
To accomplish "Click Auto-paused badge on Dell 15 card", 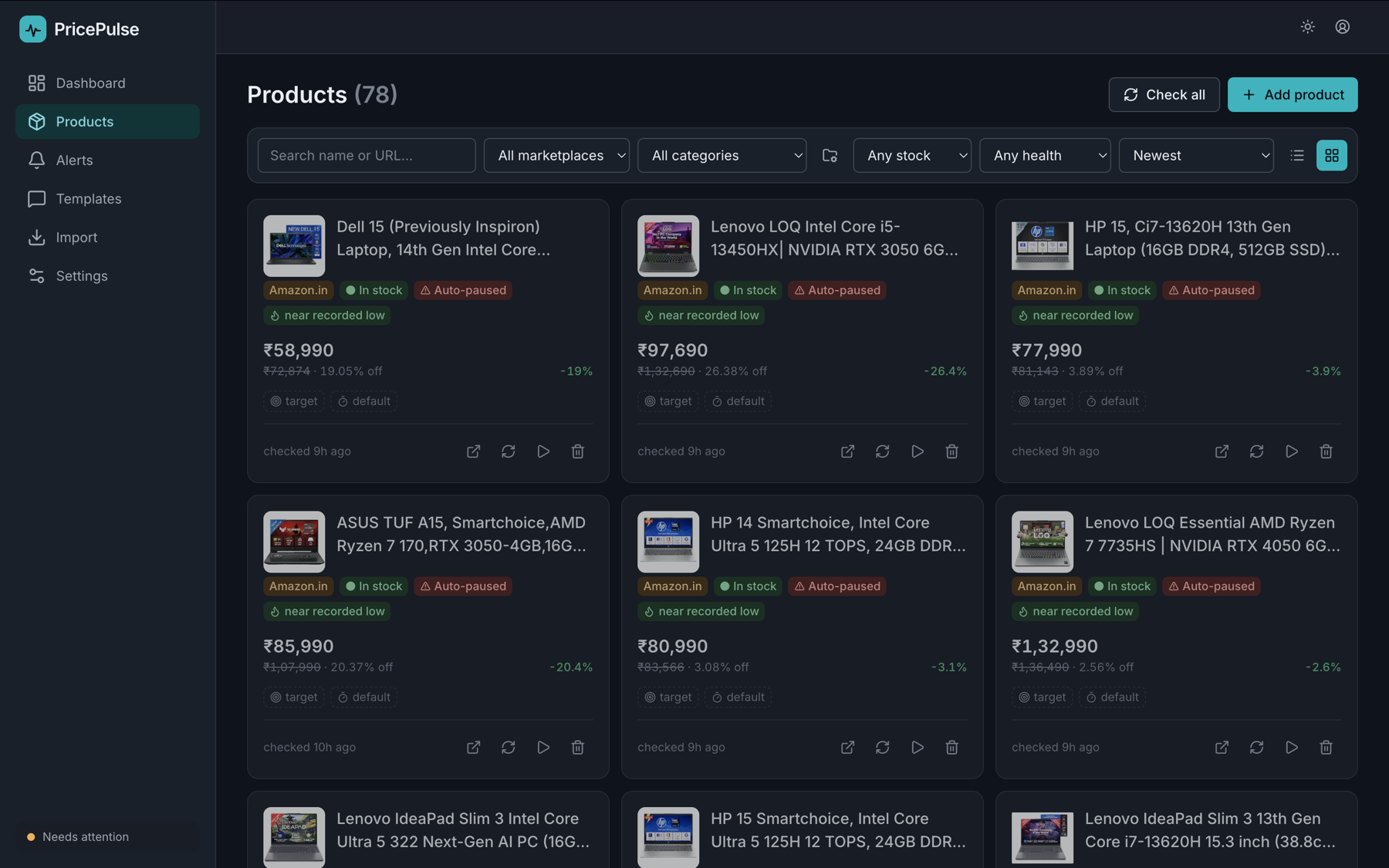I will pyautogui.click(x=463, y=290).
